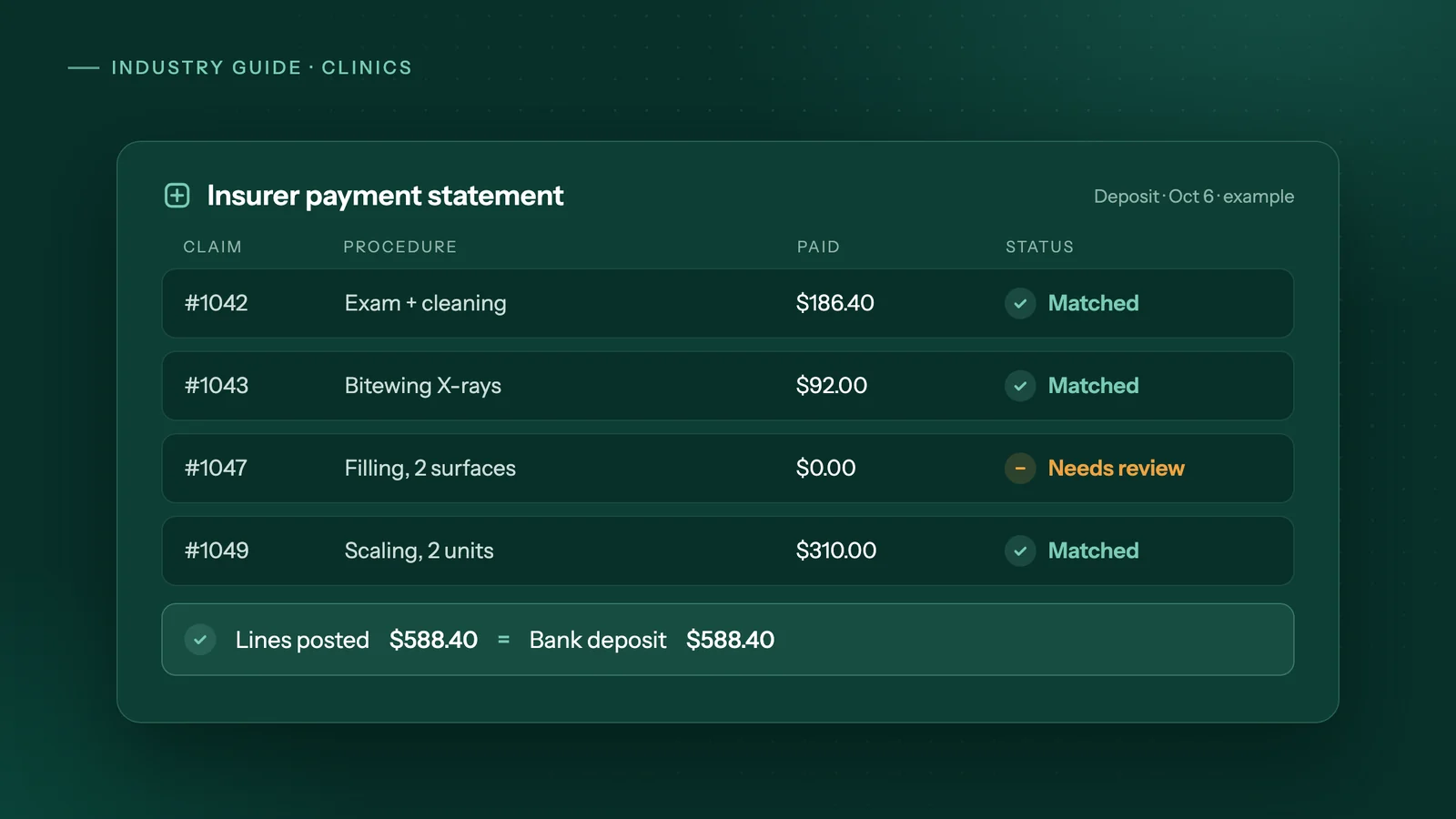Click the $92.00 paid amount
Image resolution: width=1456 pixels, height=819 pixels.
(831, 386)
